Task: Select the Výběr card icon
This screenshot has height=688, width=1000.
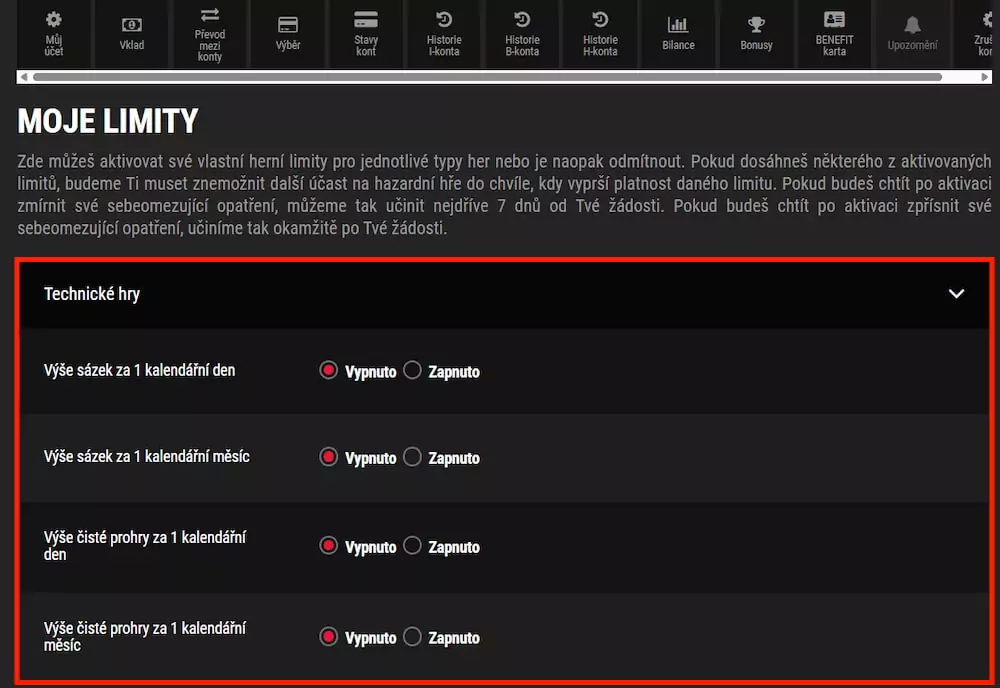Action: pyautogui.click(x=288, y=25)
